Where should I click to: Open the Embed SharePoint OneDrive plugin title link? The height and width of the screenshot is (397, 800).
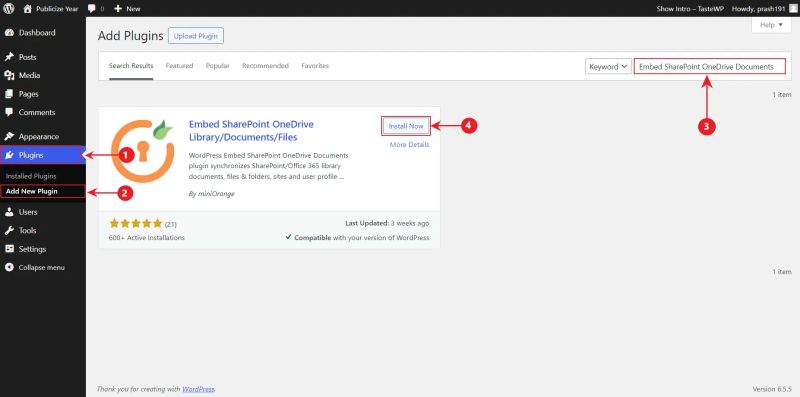point(251,131)
